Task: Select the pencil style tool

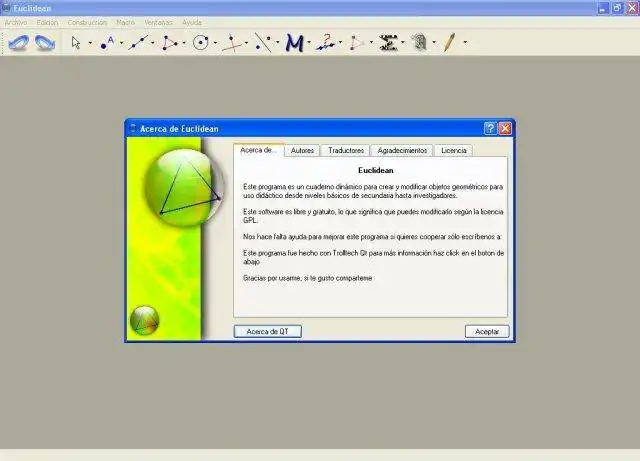Action: click(x=449, y=42)
